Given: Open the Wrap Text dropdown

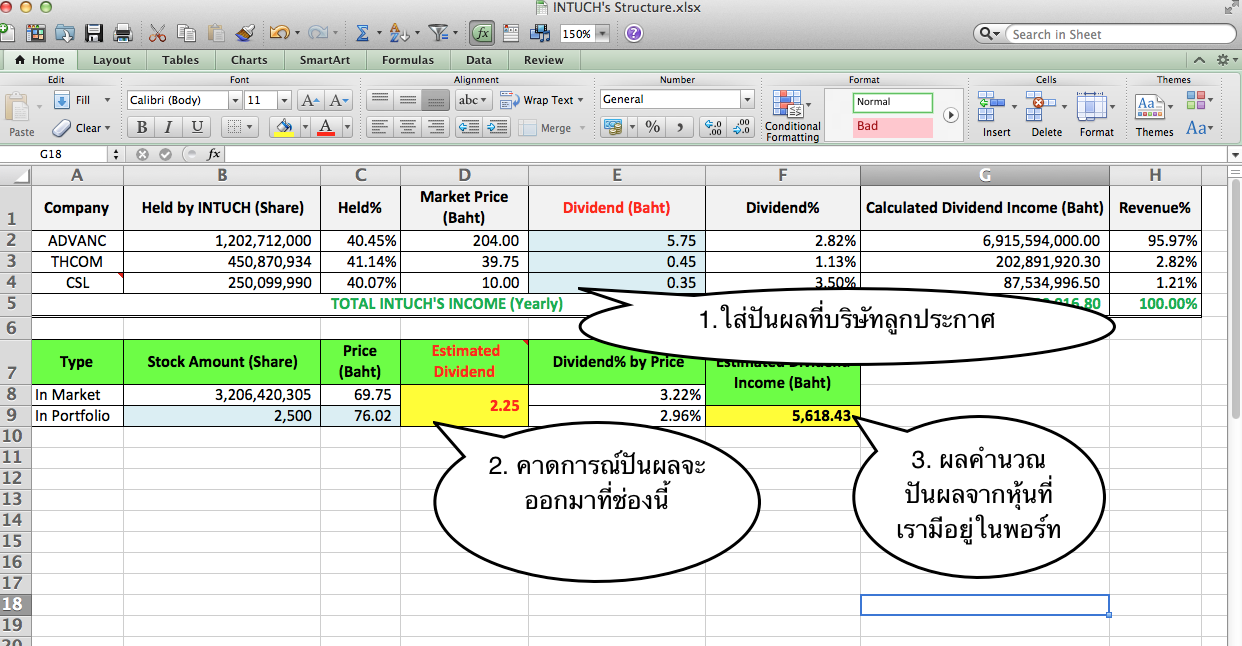Looking at the screenshot, I should [582, 100].
